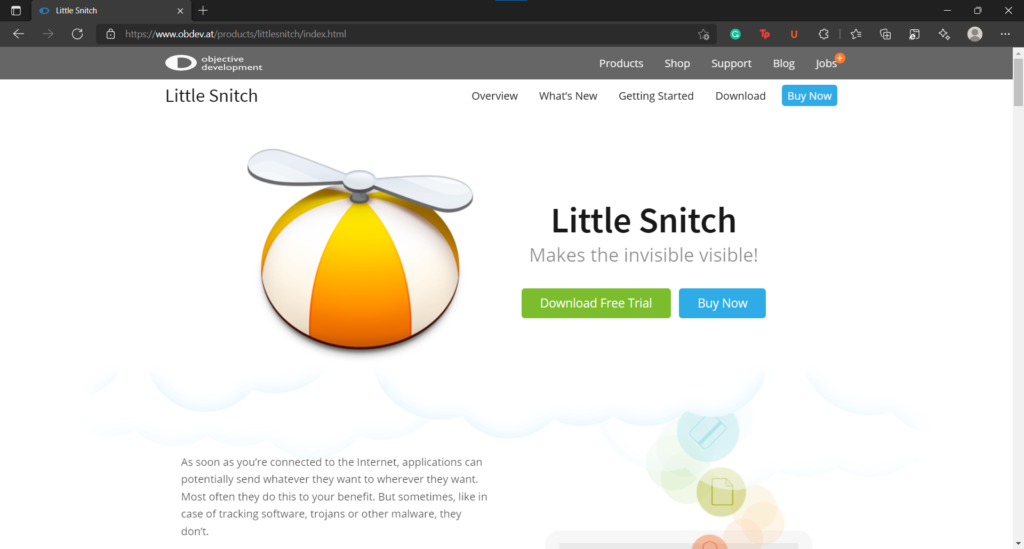Viewport: 1024px width, 549px height.
Task: View site information lock icon
Action: (x=110, y=34)
